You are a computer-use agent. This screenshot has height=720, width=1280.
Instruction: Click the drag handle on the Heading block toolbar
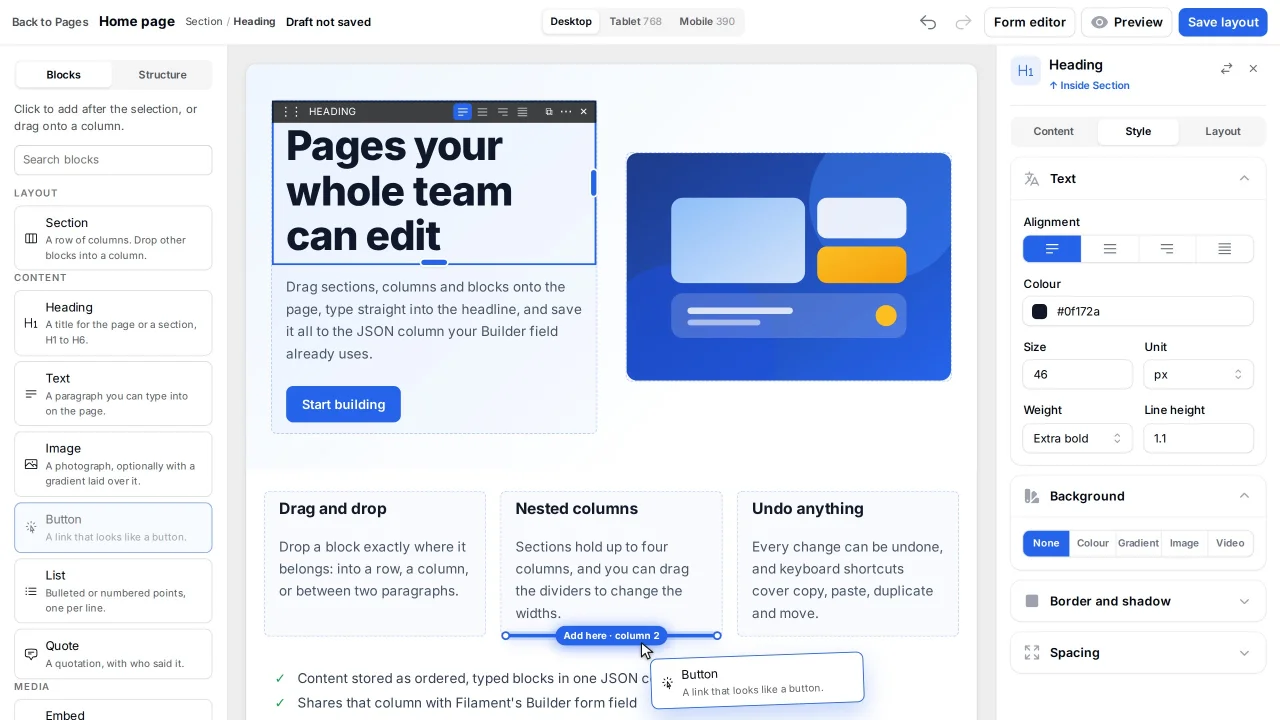[291, 112]
